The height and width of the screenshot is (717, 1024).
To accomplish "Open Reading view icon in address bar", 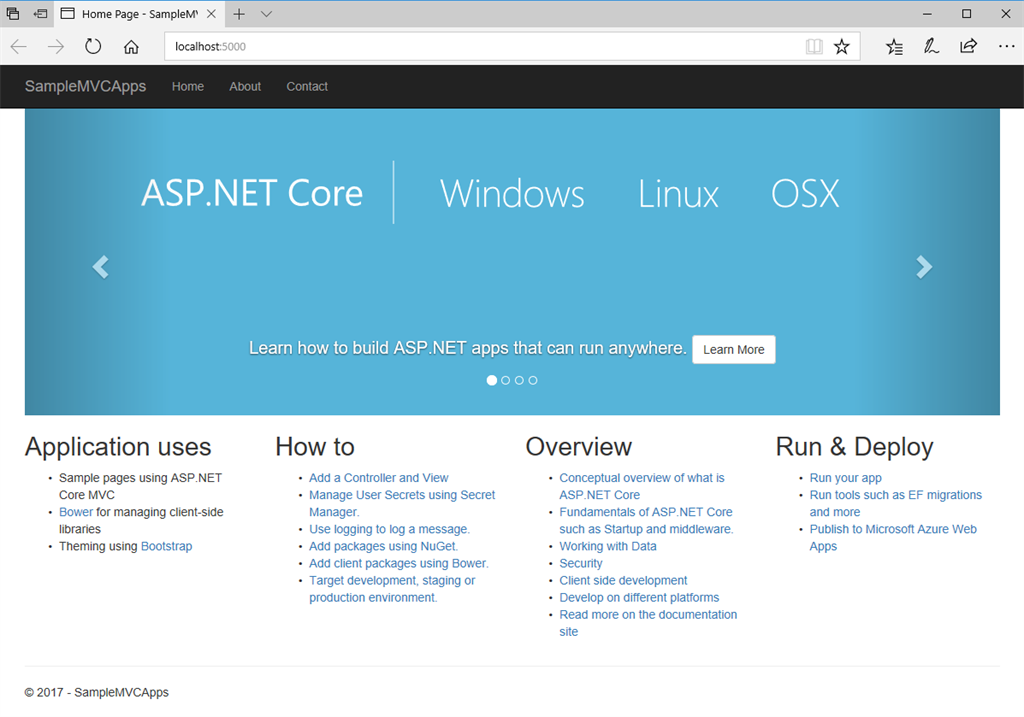I will (x=814, y=46).
